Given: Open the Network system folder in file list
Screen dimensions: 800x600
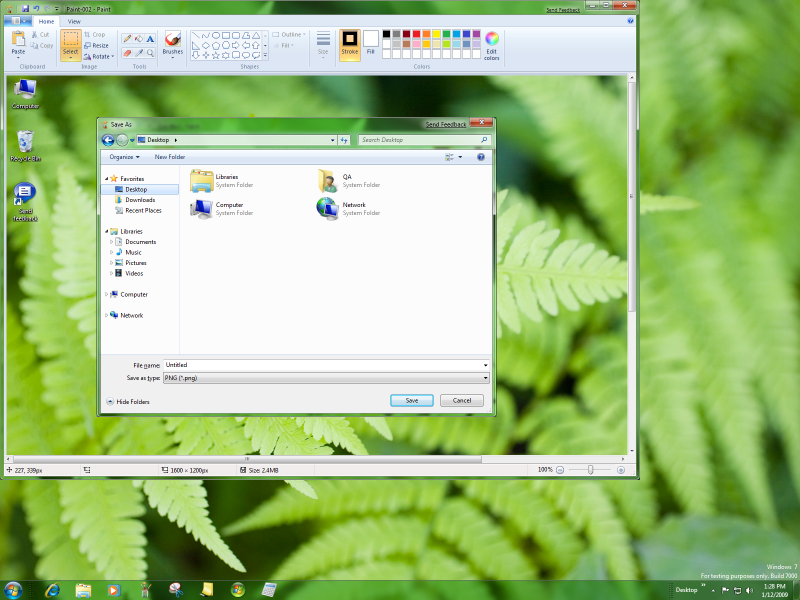Looking at the screenshot, I should click(328, 209).
